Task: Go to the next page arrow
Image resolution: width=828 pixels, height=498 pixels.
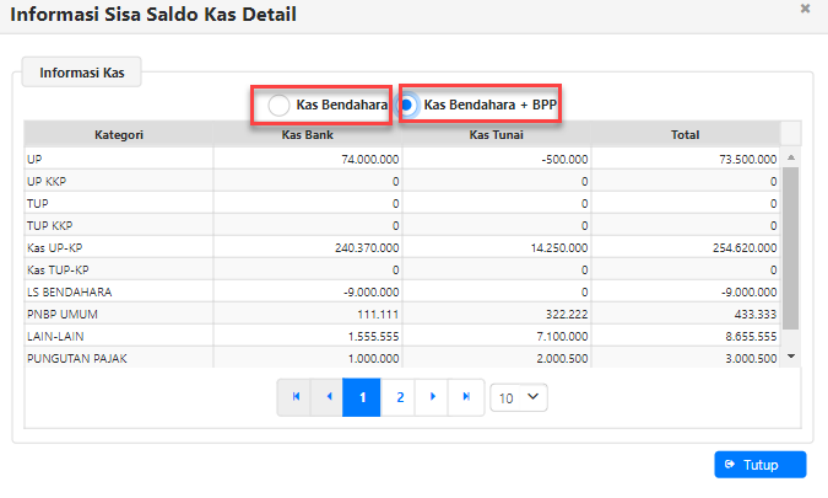Action: 432,397
